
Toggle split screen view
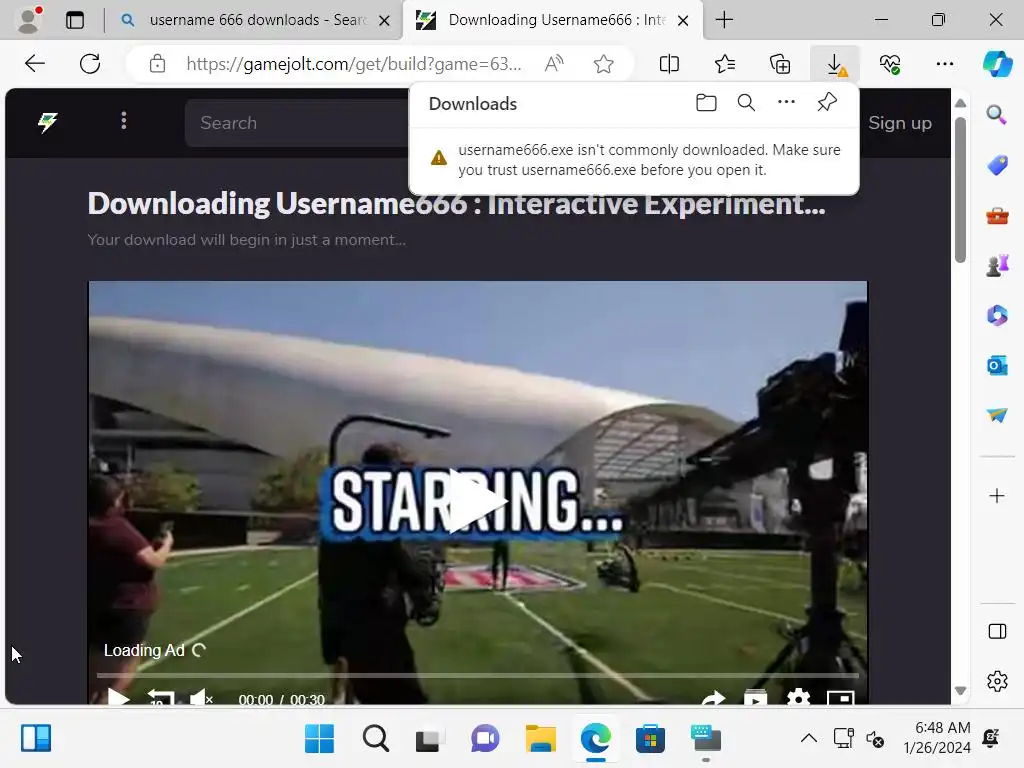click(x=669, y=64)
